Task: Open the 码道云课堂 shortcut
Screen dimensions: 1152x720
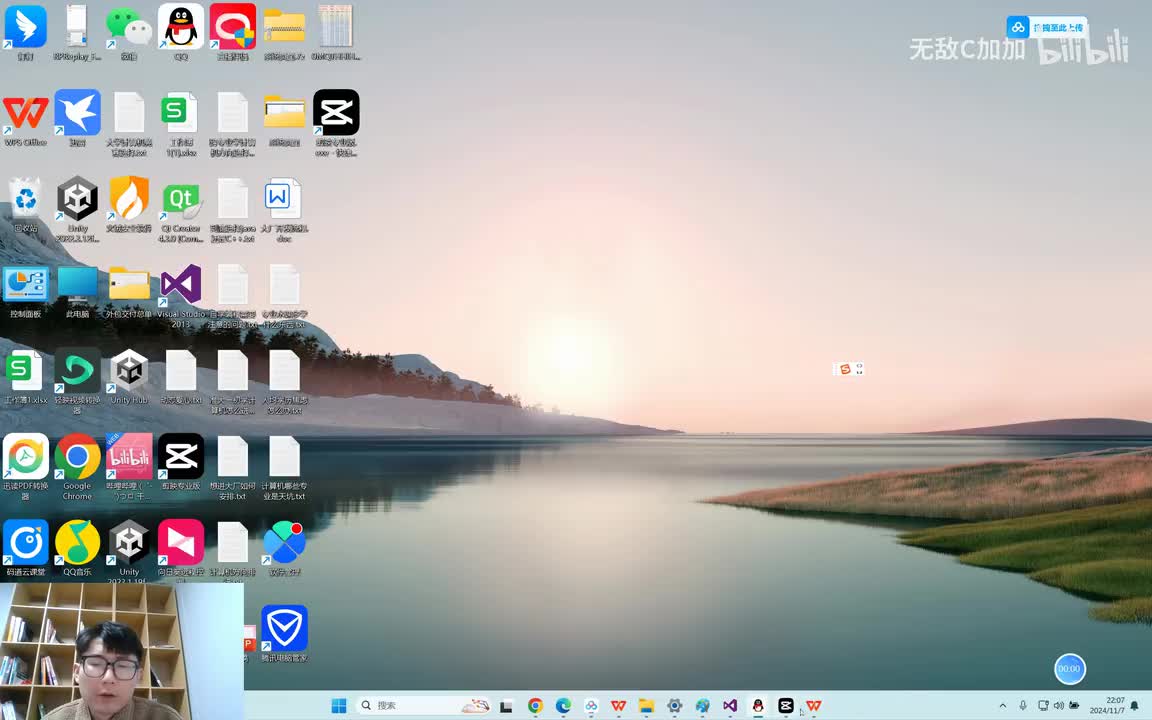Action: [26, 542]
